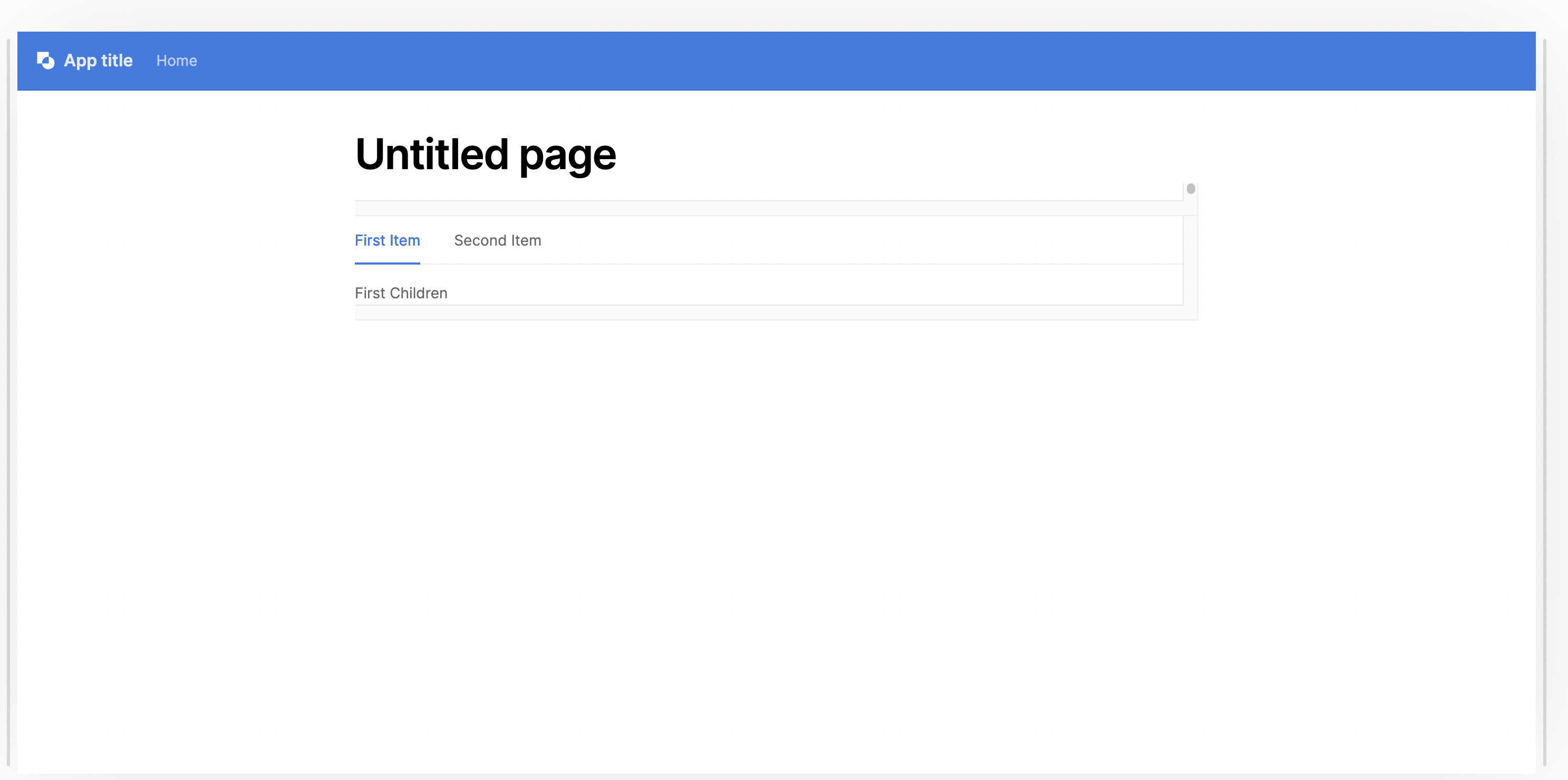Open the Home navigation link
This screenshot has height=780, width=1568.
pos(177,61)
